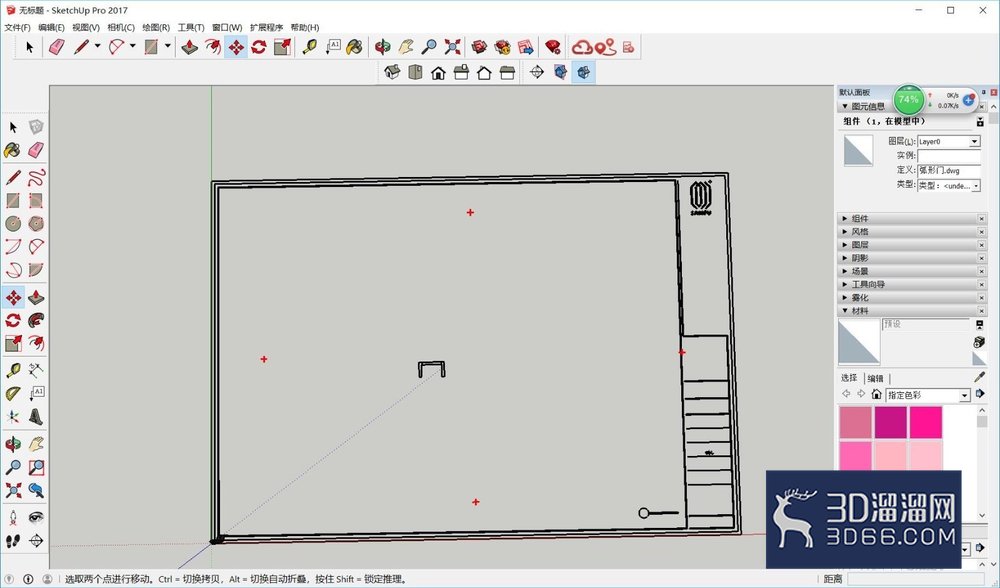Choose the Tape Measure tool in top toolbar
The height and width of the screenshot is (588, 1000).
tap(309, 47)
